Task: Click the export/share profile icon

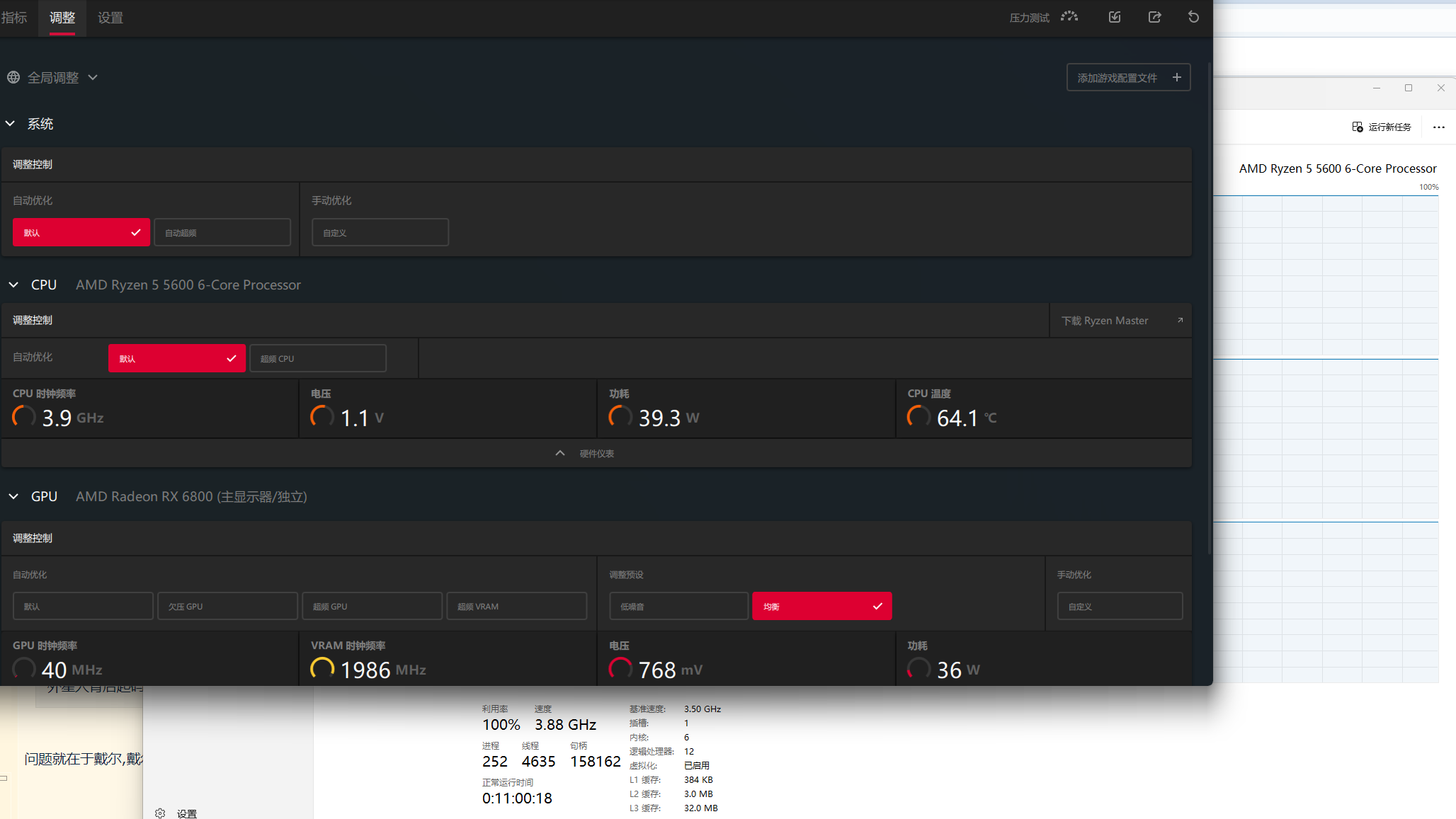Action: coord(1154,17)
